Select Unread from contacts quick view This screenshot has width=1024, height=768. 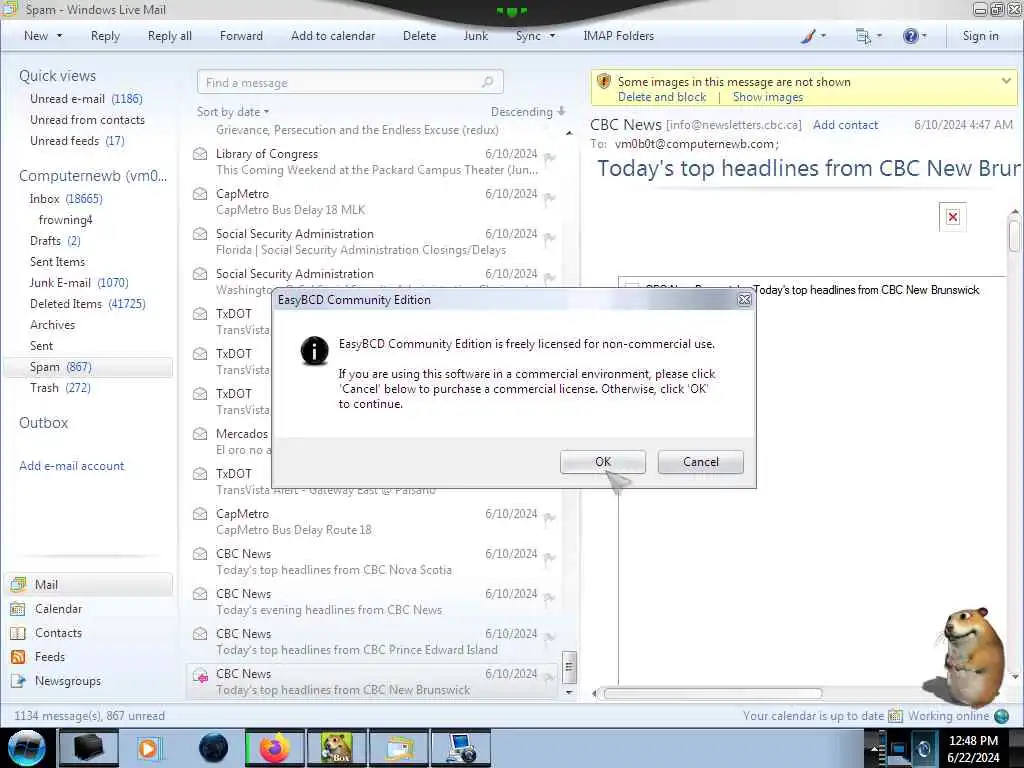(x=87, y=120)
